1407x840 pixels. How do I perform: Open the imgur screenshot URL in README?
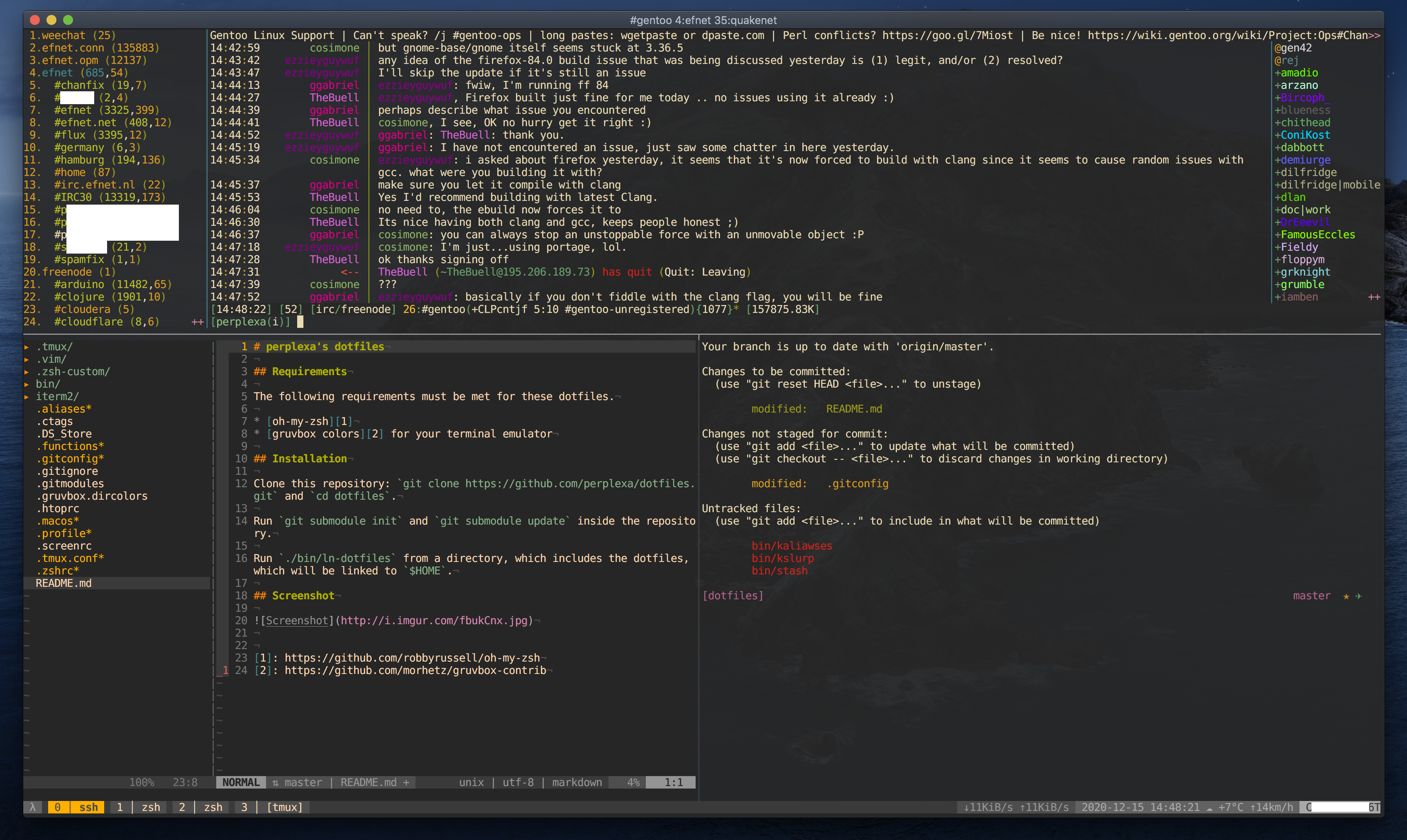(434, 621)
